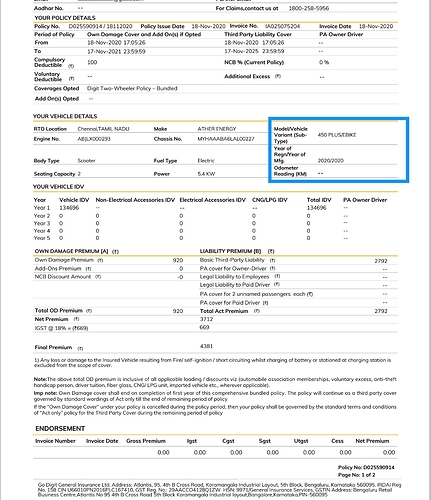
Task: Select the Net Premium value 3712
Action: coord(206,319)
